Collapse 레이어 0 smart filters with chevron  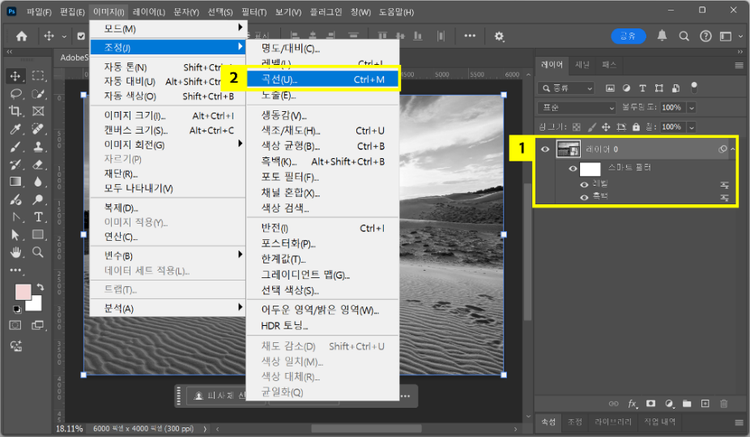(732, 149)
